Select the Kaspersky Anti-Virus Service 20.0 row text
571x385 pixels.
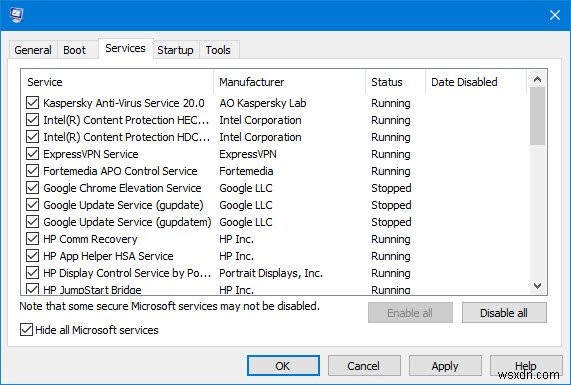coord(124,103)
